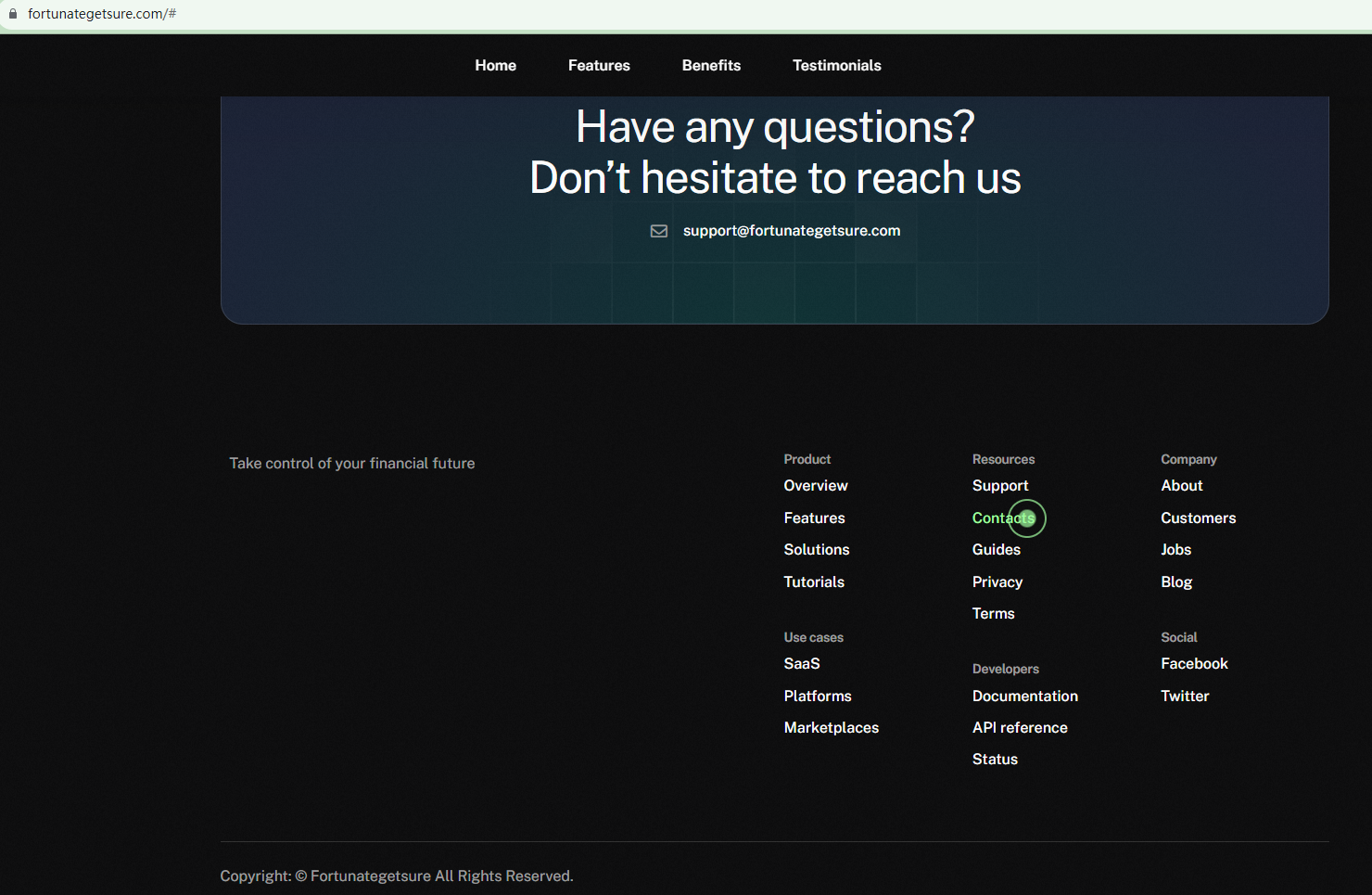Select Benefits in the top navigation
Image resolution: width=1372 pixels, height=895 pixels.
[711, 66]
